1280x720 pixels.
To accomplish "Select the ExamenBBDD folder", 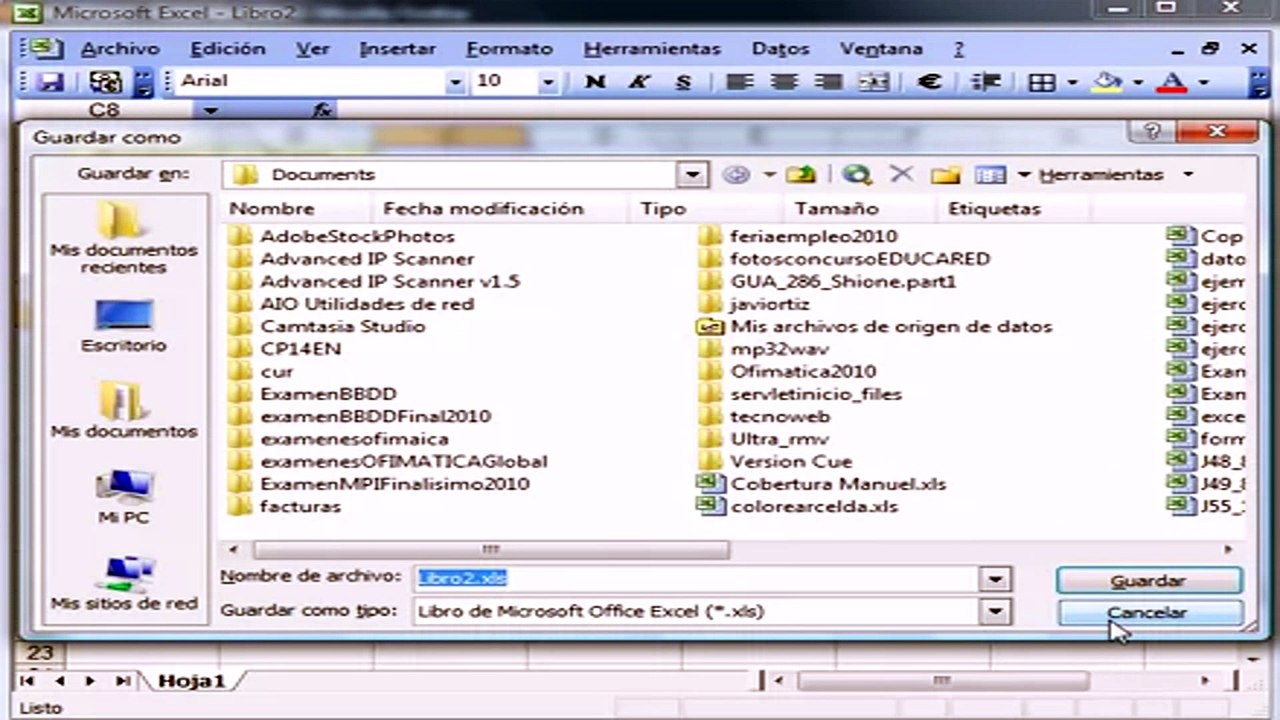I will pos(312,394).
